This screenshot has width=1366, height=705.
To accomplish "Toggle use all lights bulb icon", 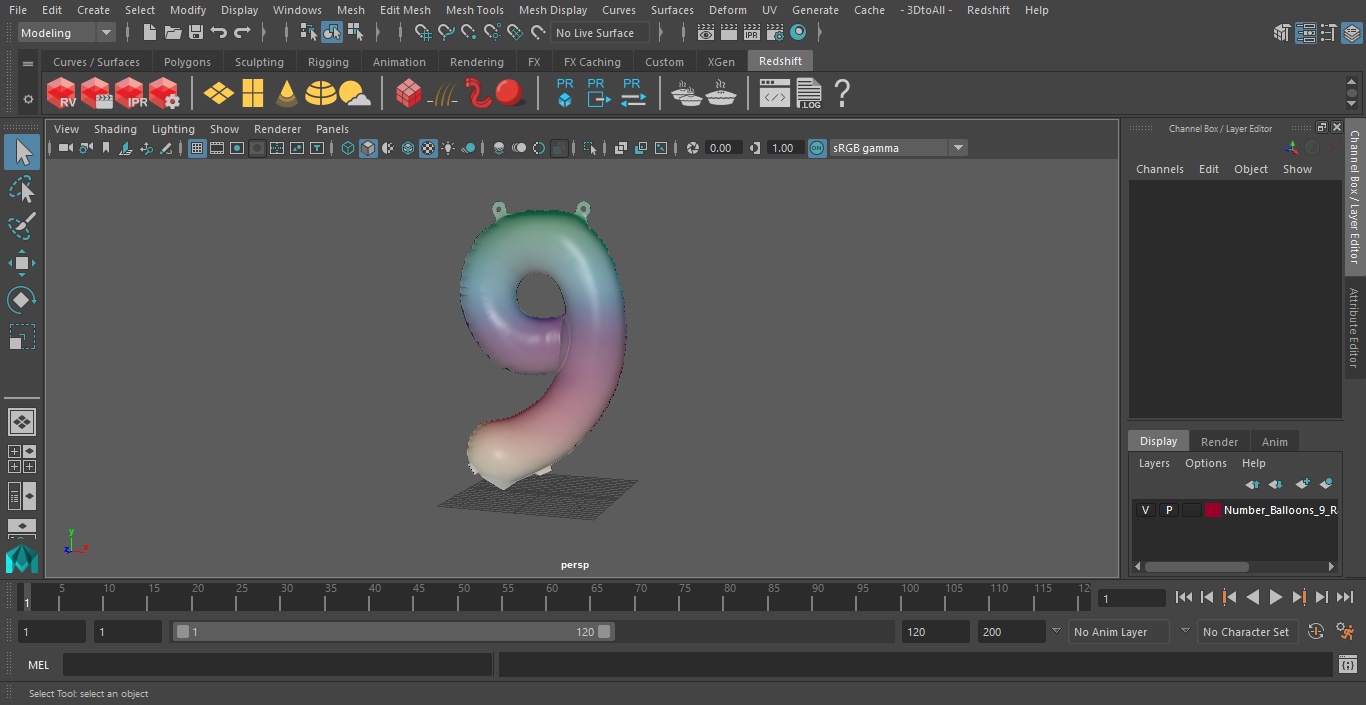I will 448,148.
